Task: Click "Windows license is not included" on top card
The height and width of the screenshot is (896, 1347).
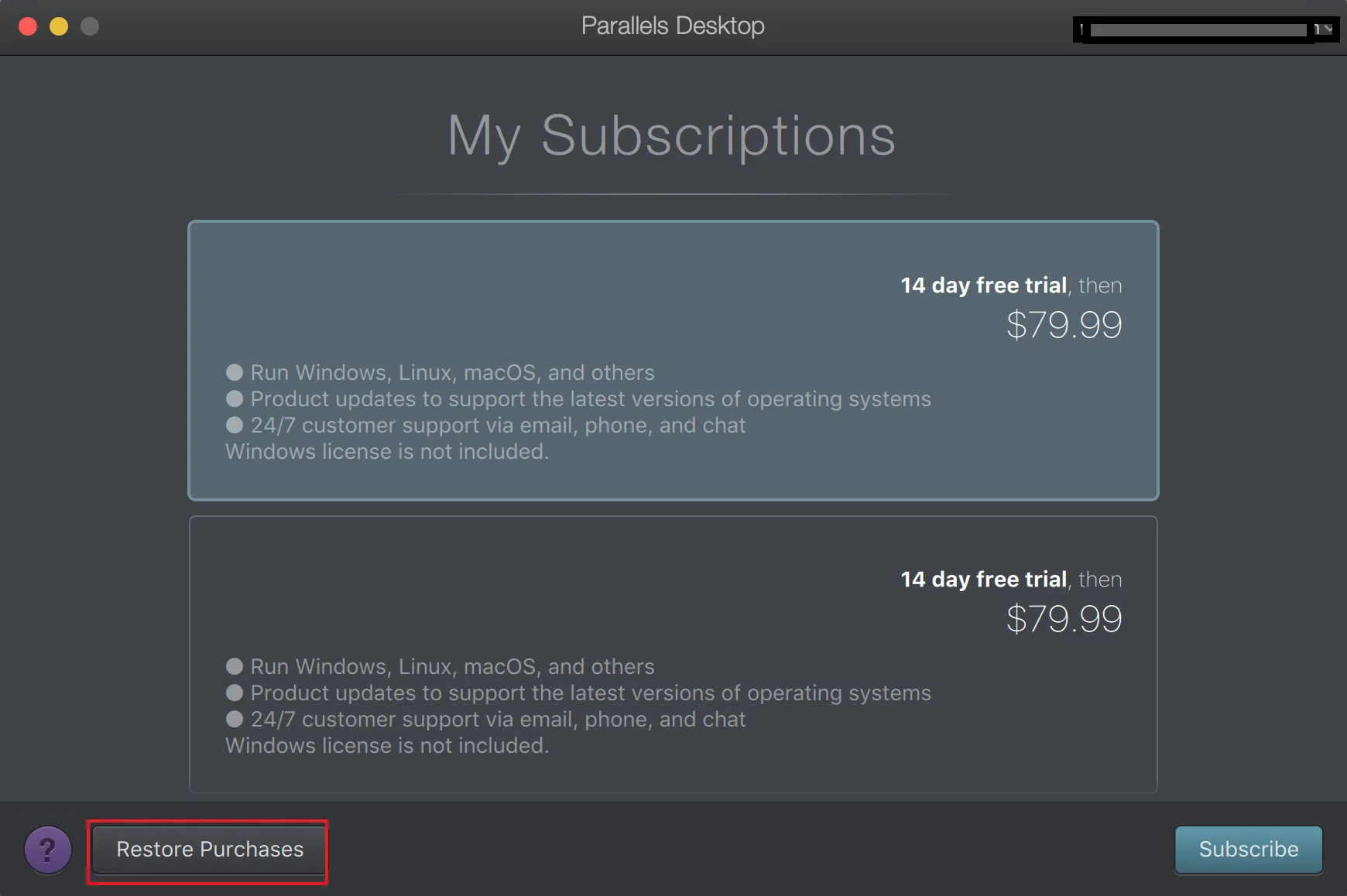Action: pos(386,451)
